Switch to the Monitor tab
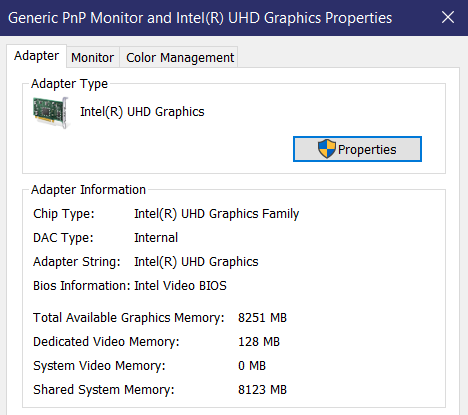Image resolution: width=468 pixels, height=415 pixels. pos(93,57)
